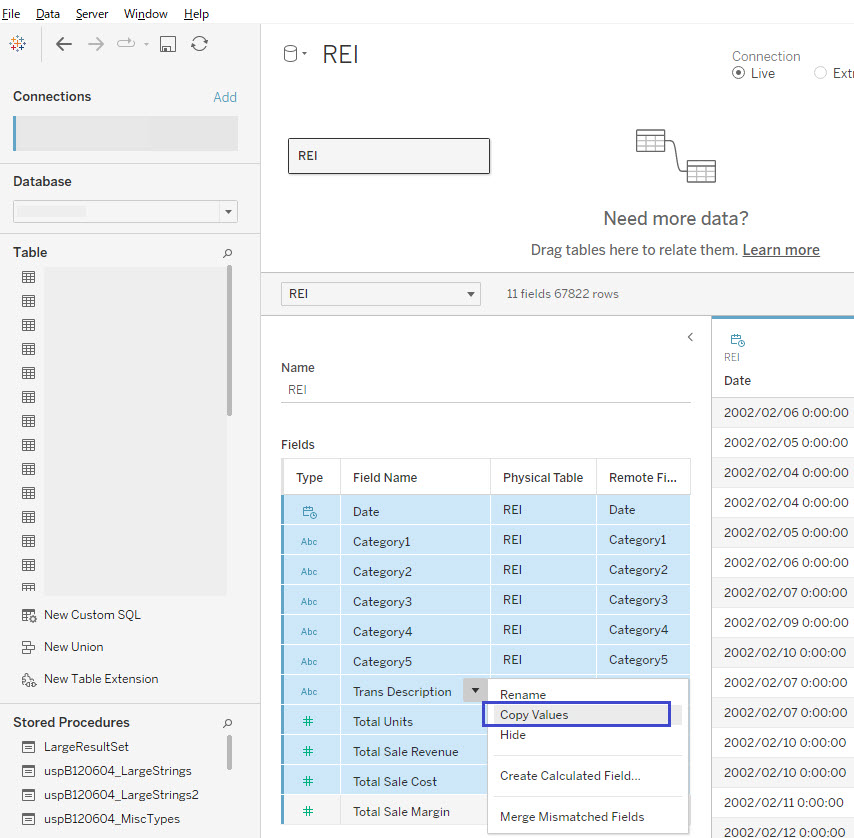Select the Category2 field name
854x838 pixels.
tap(382, 572)
